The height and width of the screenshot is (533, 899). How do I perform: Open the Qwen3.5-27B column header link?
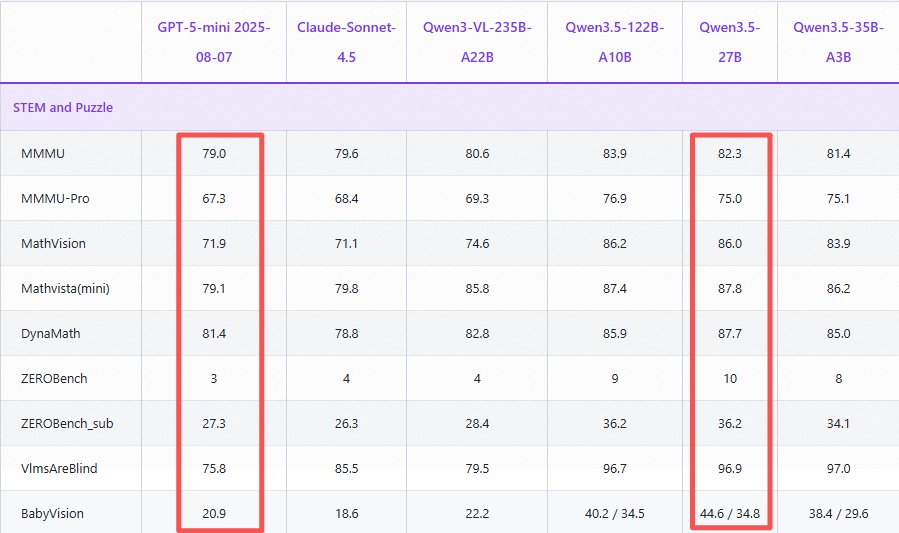pyautogui.click(x=730, y=42)
